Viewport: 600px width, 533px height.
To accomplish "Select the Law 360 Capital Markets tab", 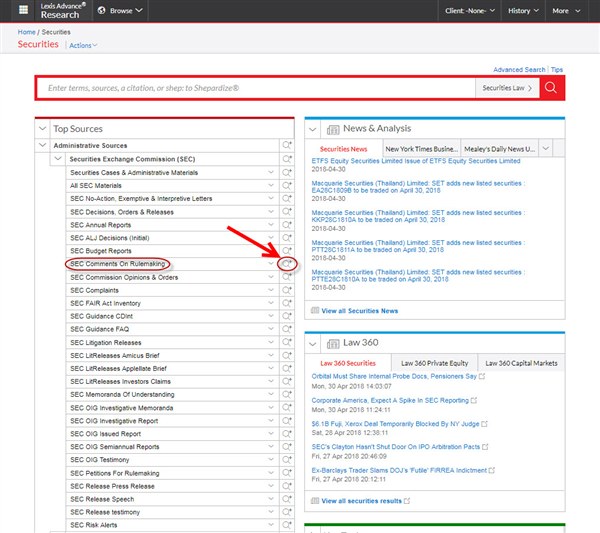I will [x=521, y=363].
